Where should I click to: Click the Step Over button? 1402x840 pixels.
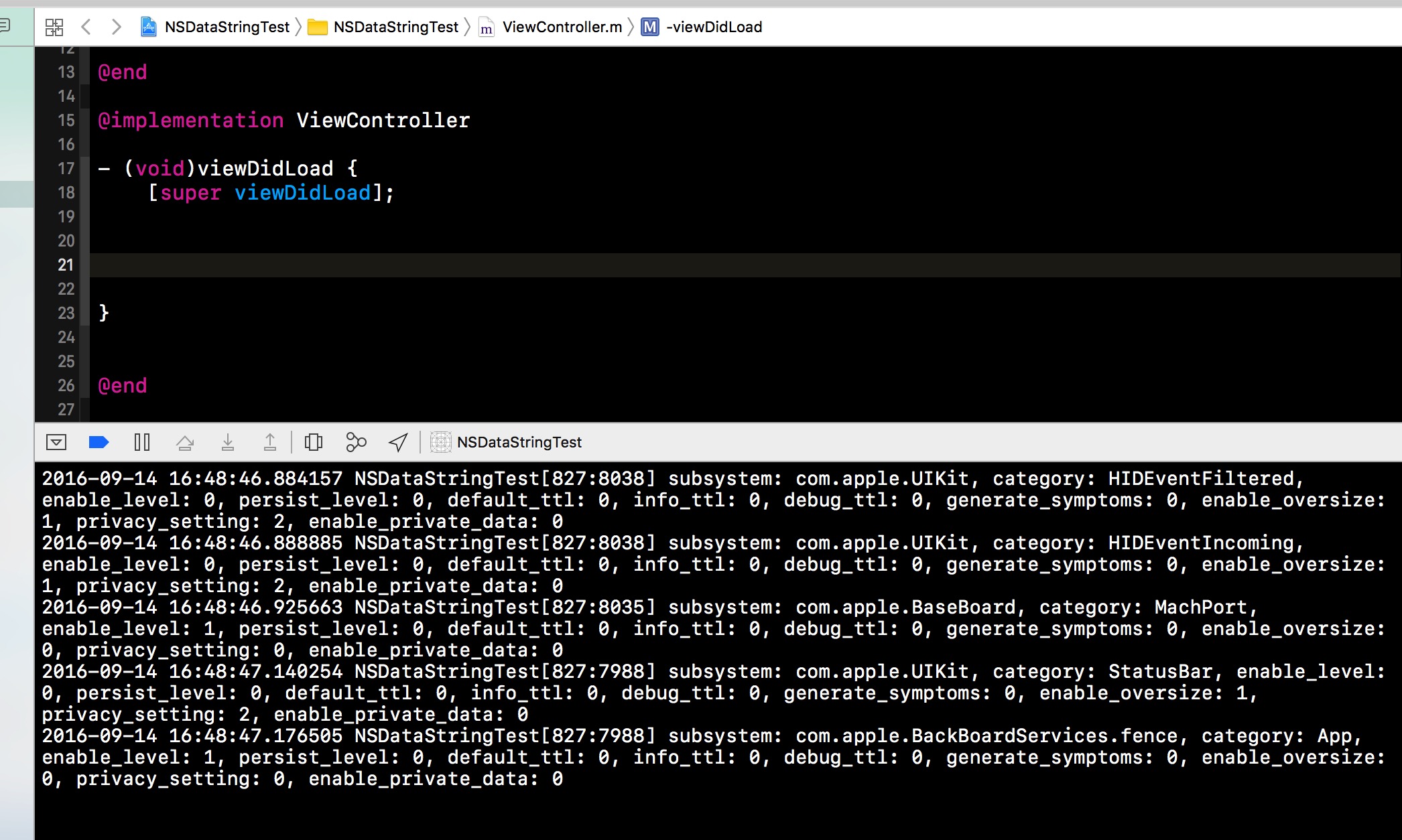click(x=185, y=442)
